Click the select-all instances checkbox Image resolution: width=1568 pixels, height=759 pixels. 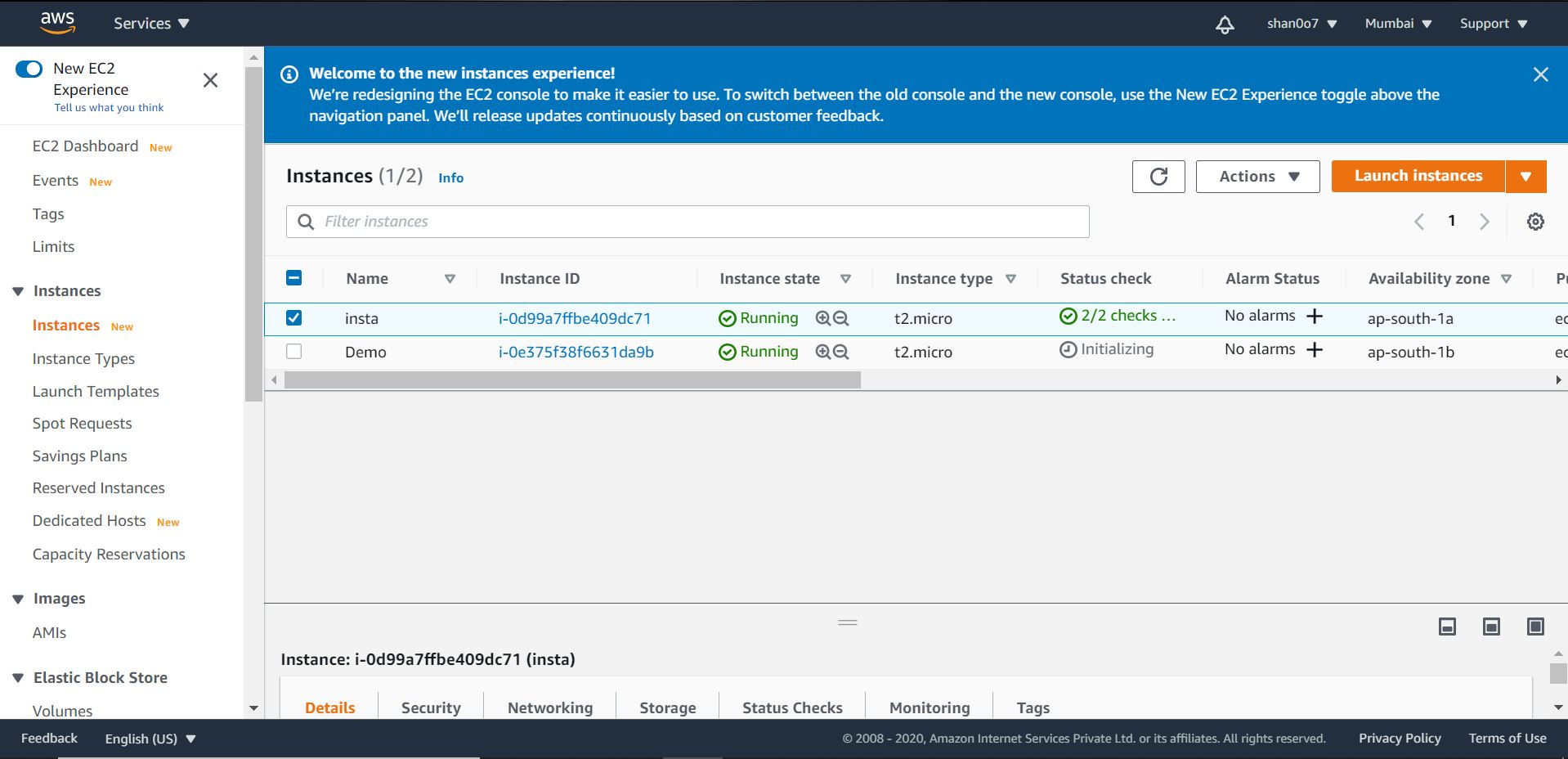pyautogui.click(x=294, y=278)
